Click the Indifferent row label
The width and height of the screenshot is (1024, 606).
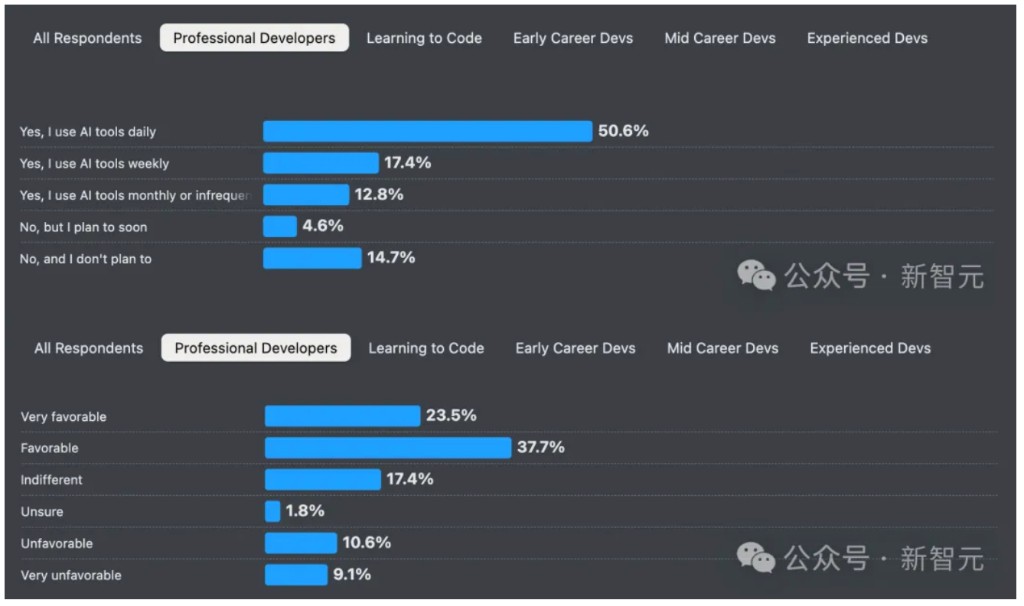click(52, 480)
